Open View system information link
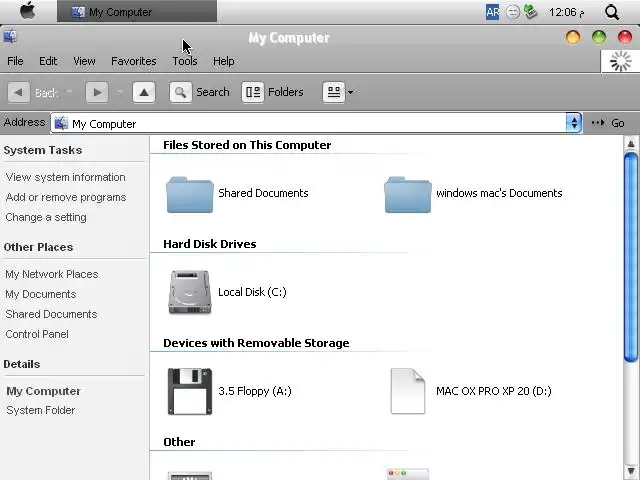The image size is (640, 480). point(65,177)
